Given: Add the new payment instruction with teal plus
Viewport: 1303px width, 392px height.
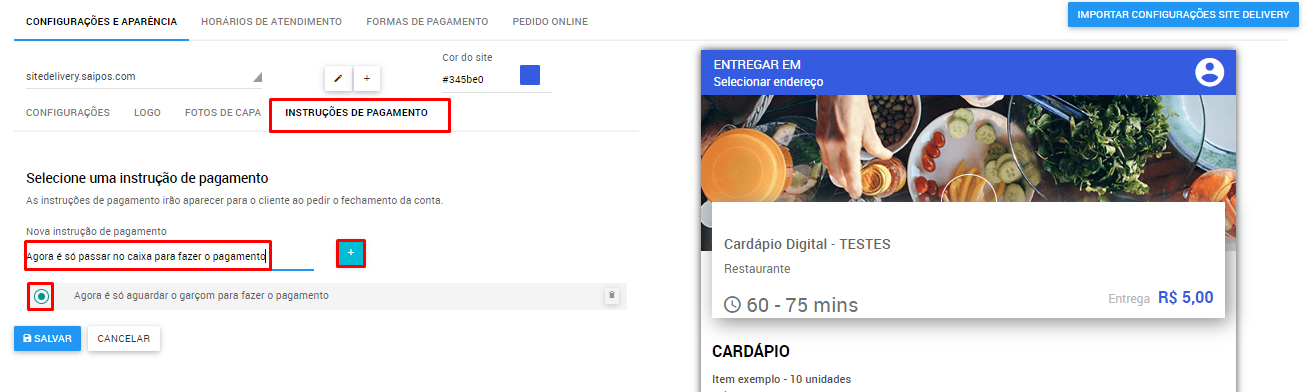Looking at the screenshot, I should [351, 254].
